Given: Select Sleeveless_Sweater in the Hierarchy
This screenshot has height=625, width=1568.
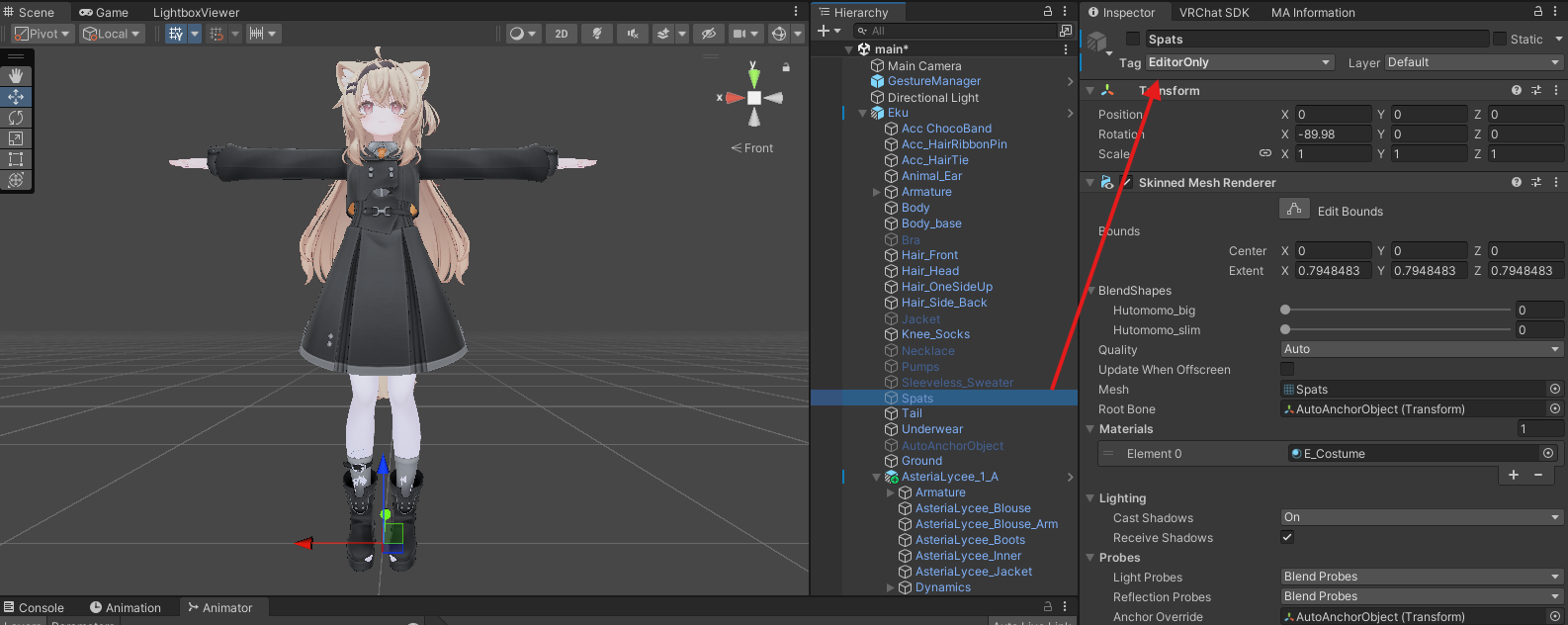Looking at the screenshot, I should [956, 383].
